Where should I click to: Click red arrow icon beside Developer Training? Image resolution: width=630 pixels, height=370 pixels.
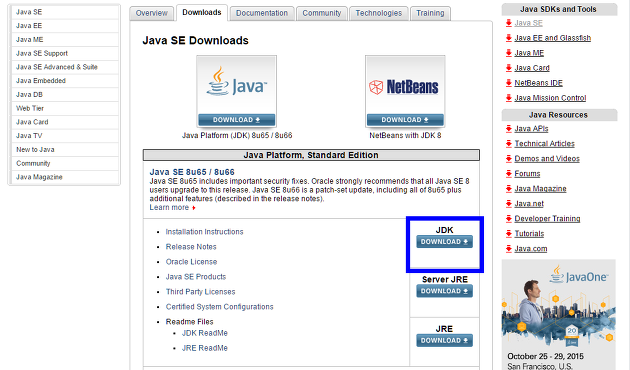[x=509, y=219]
